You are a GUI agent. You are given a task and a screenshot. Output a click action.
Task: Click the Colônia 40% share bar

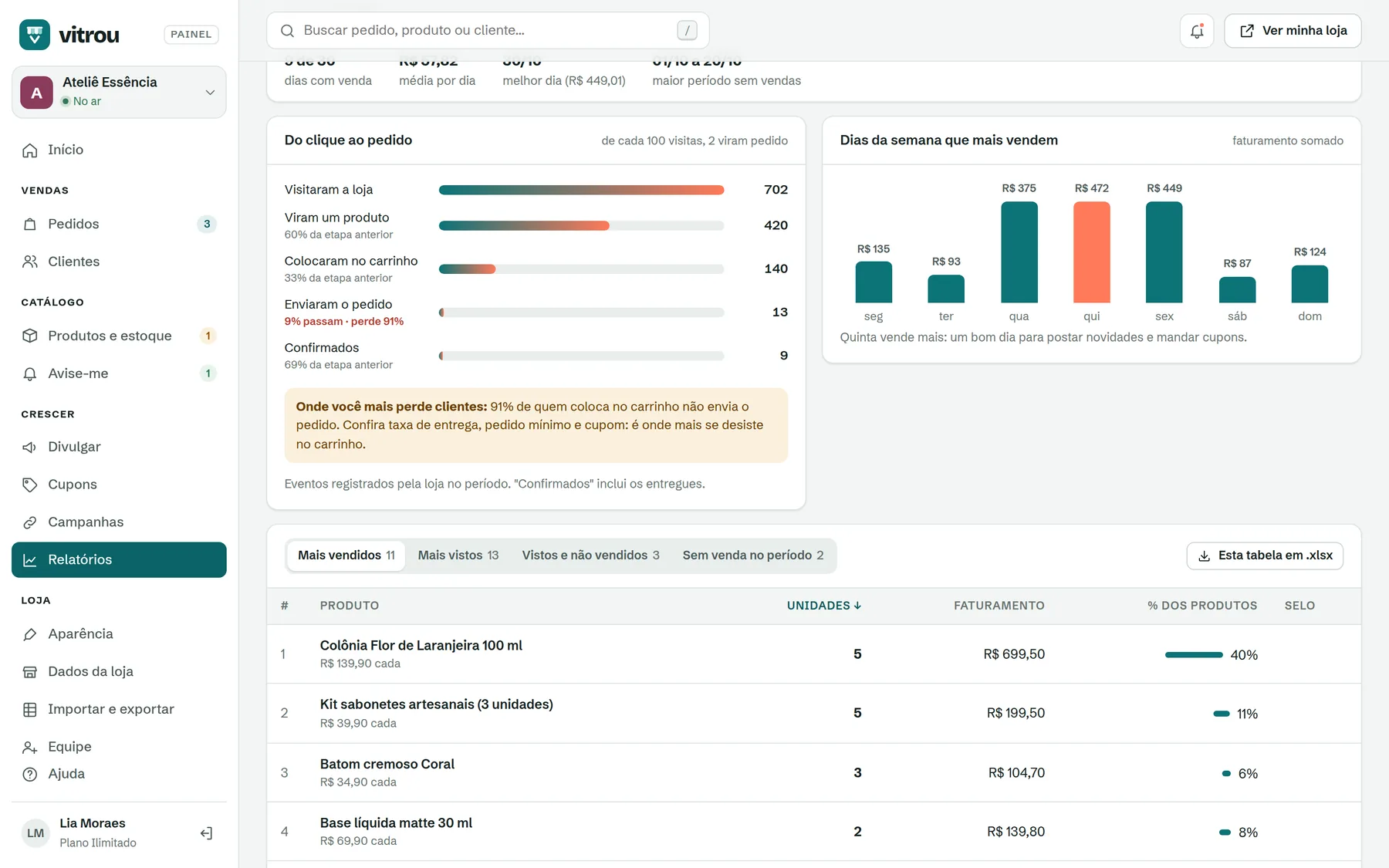1194,655
